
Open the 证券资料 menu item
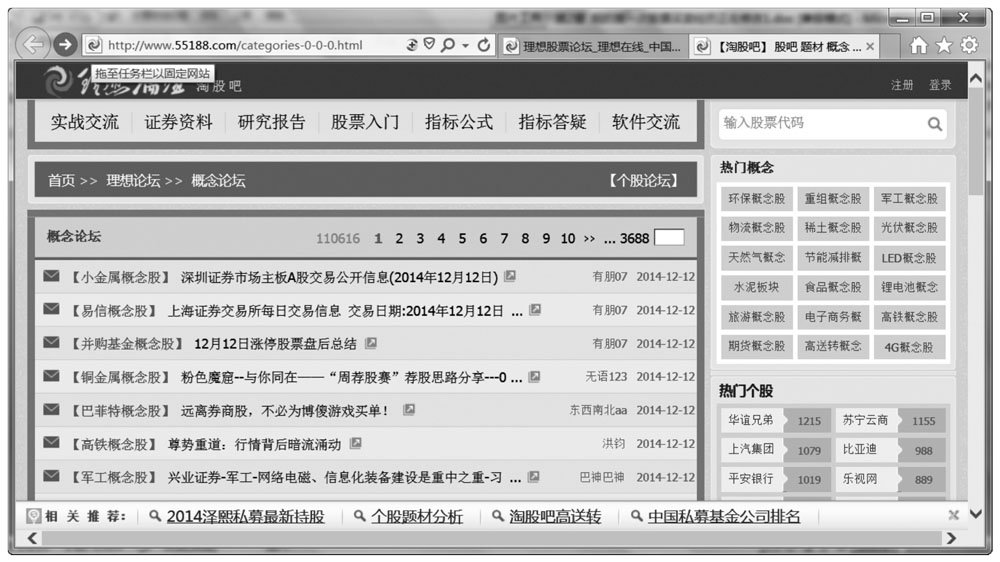tap(178, 122)
